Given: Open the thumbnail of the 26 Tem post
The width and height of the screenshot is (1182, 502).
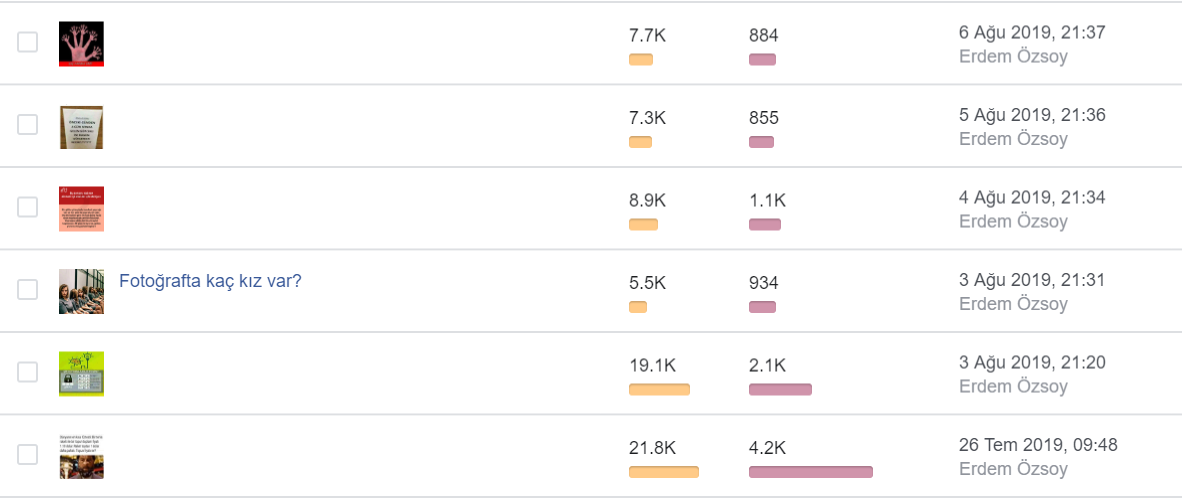Looking at the screenshot, I should point(81,456).
